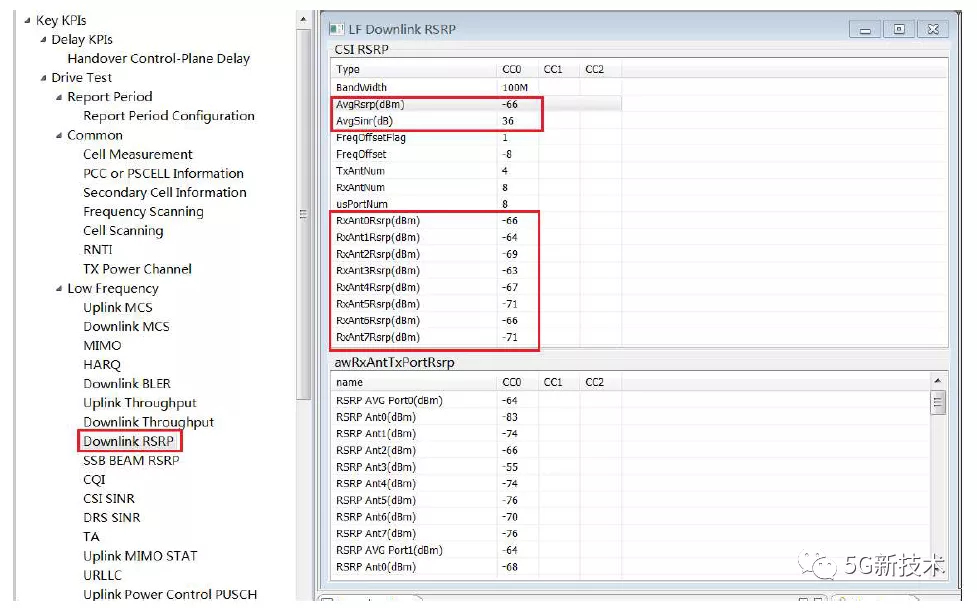Select Report Period Configuration
The image size is (977, 608).
169,116
